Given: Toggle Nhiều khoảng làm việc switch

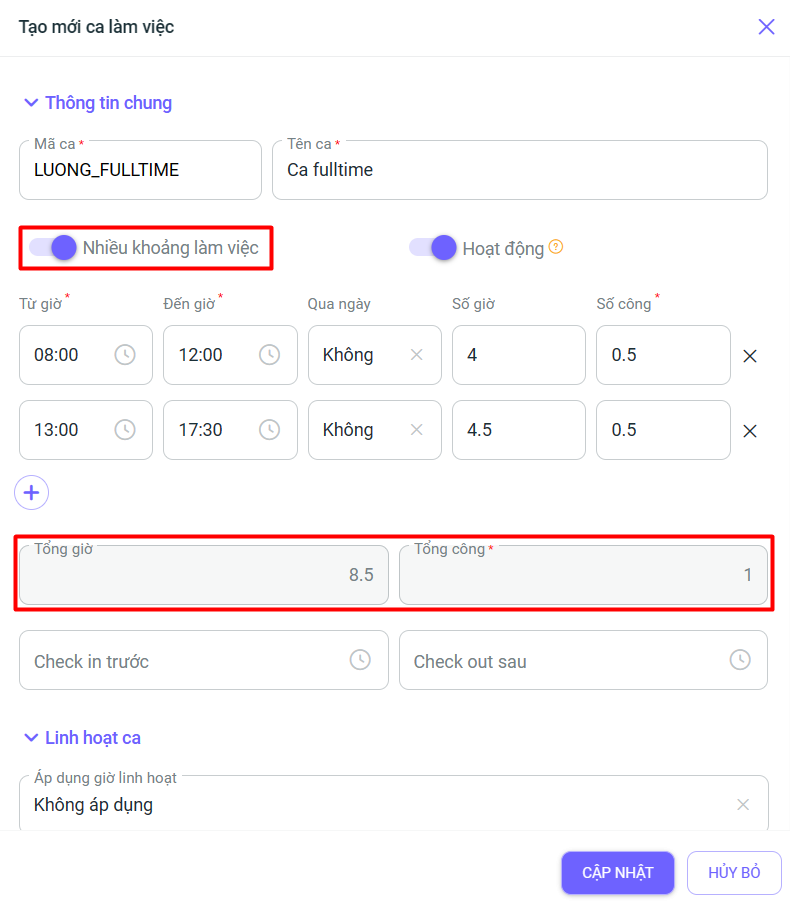Looking at the screenshot, I should click(x=53, y=248).
